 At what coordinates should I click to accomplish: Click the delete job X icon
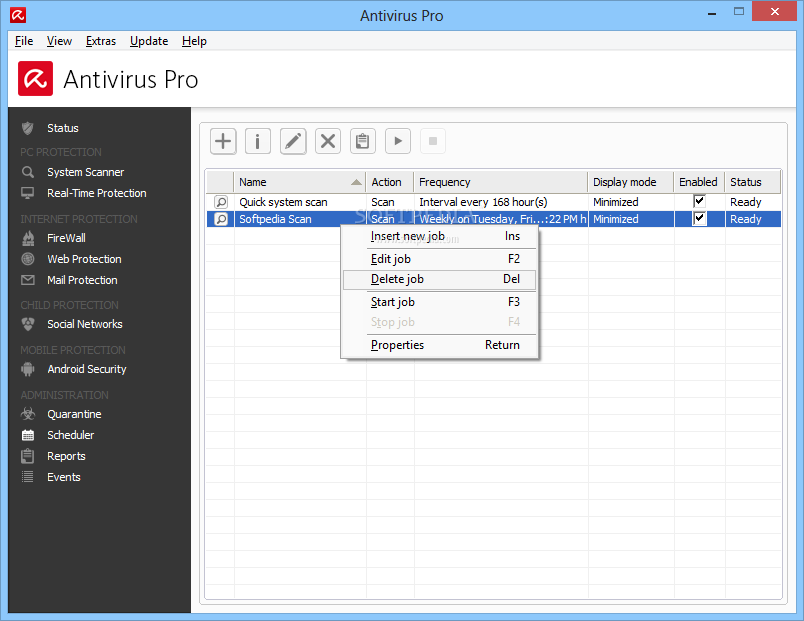click(x=328, y=141)
